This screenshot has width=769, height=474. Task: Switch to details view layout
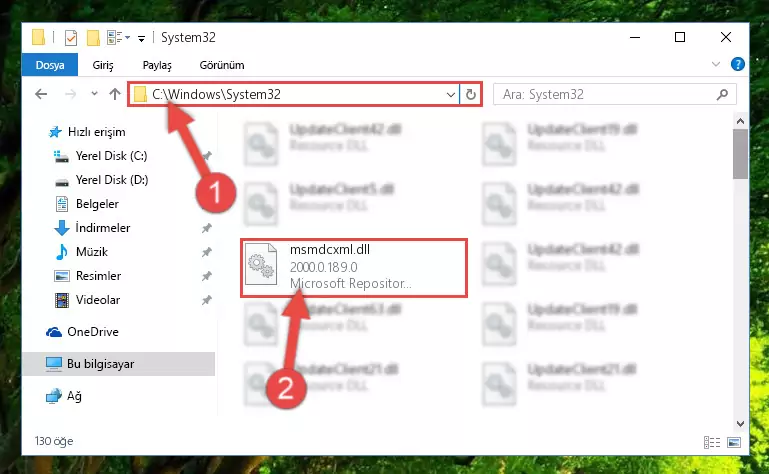coord(712,443)
